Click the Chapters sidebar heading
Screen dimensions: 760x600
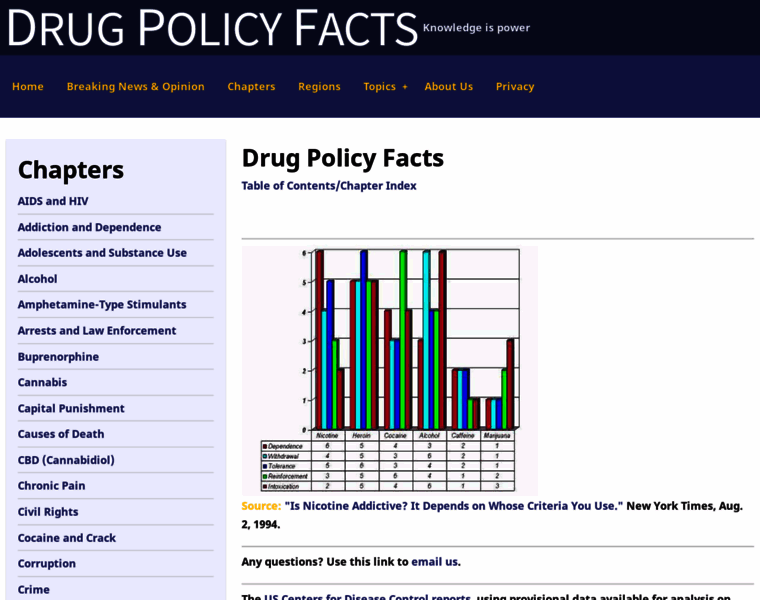(71, 170)
